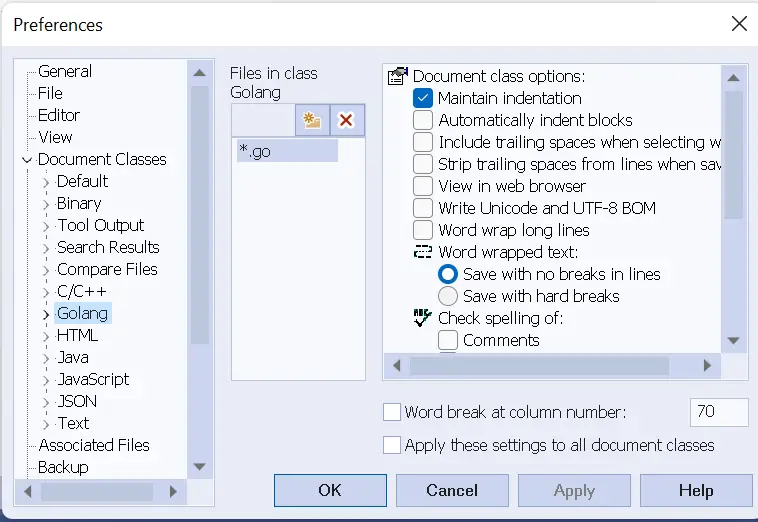Click the Help button
The height and width of the screenshot is (522, 758).
[x=696, y=490]
